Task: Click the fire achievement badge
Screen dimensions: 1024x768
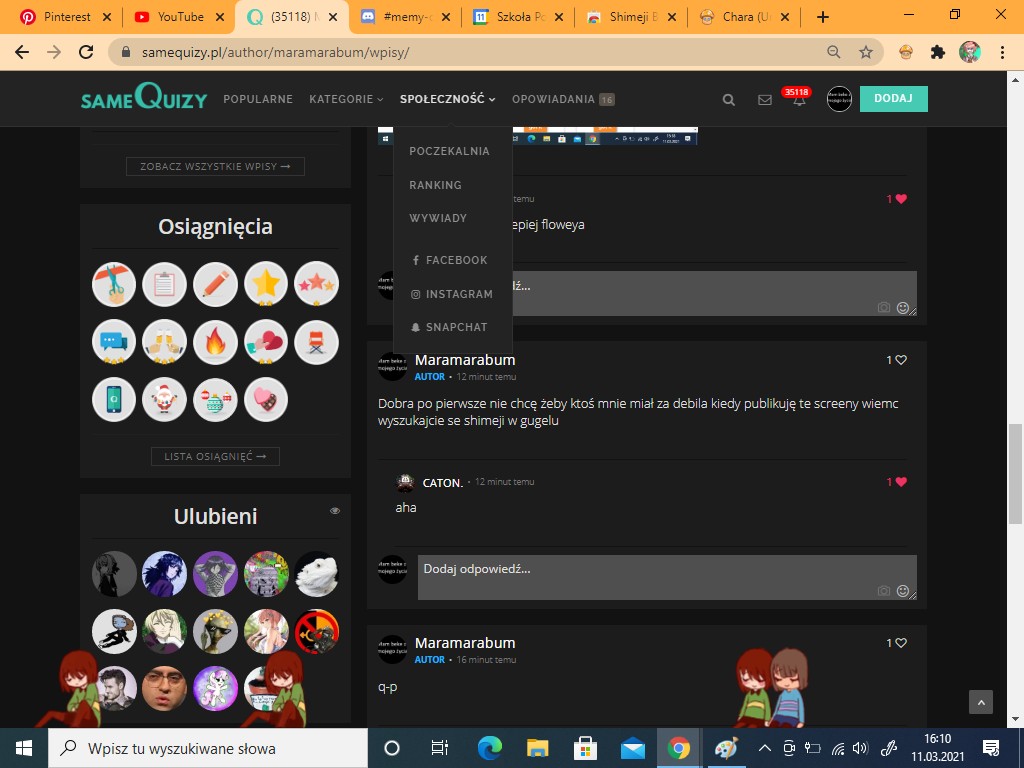Action: [215, 342]
